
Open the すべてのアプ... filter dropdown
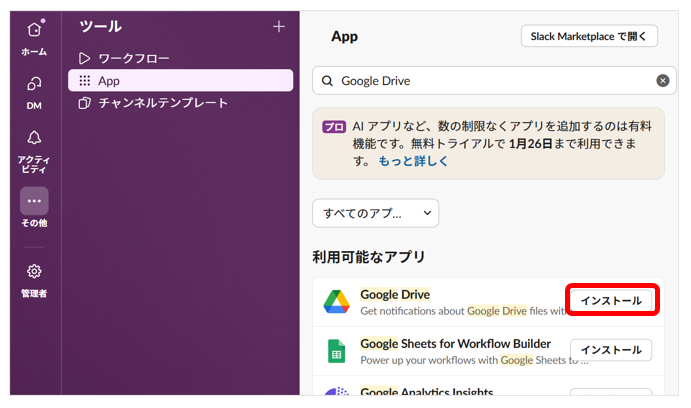tap(375, 213)
